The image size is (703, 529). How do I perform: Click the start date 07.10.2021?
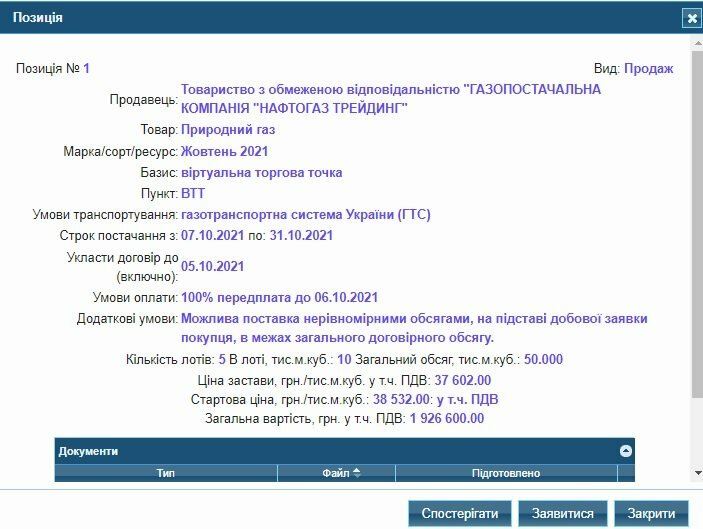(213, 235)
